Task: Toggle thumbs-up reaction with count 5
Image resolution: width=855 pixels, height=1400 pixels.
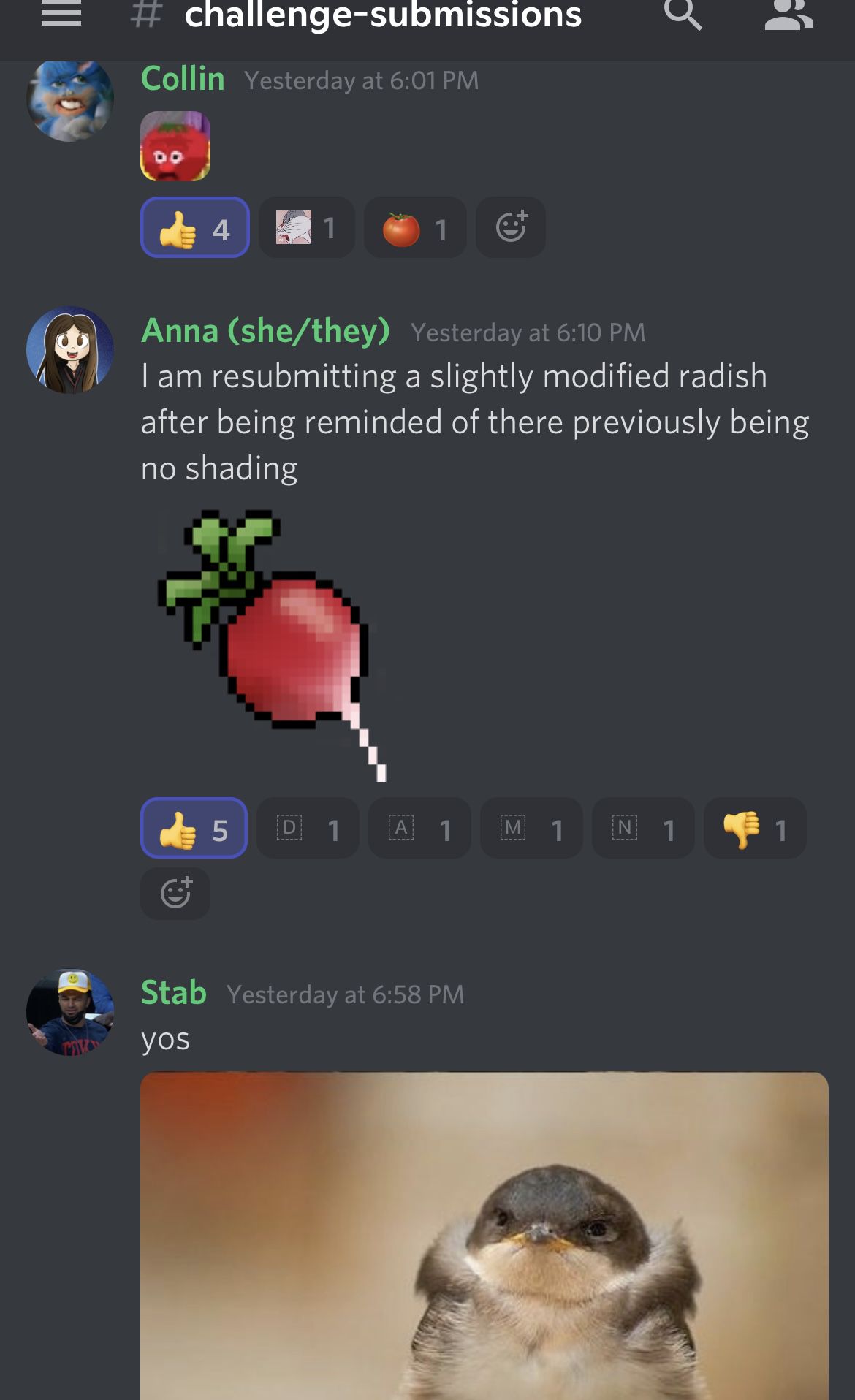Action: point(194,828)
